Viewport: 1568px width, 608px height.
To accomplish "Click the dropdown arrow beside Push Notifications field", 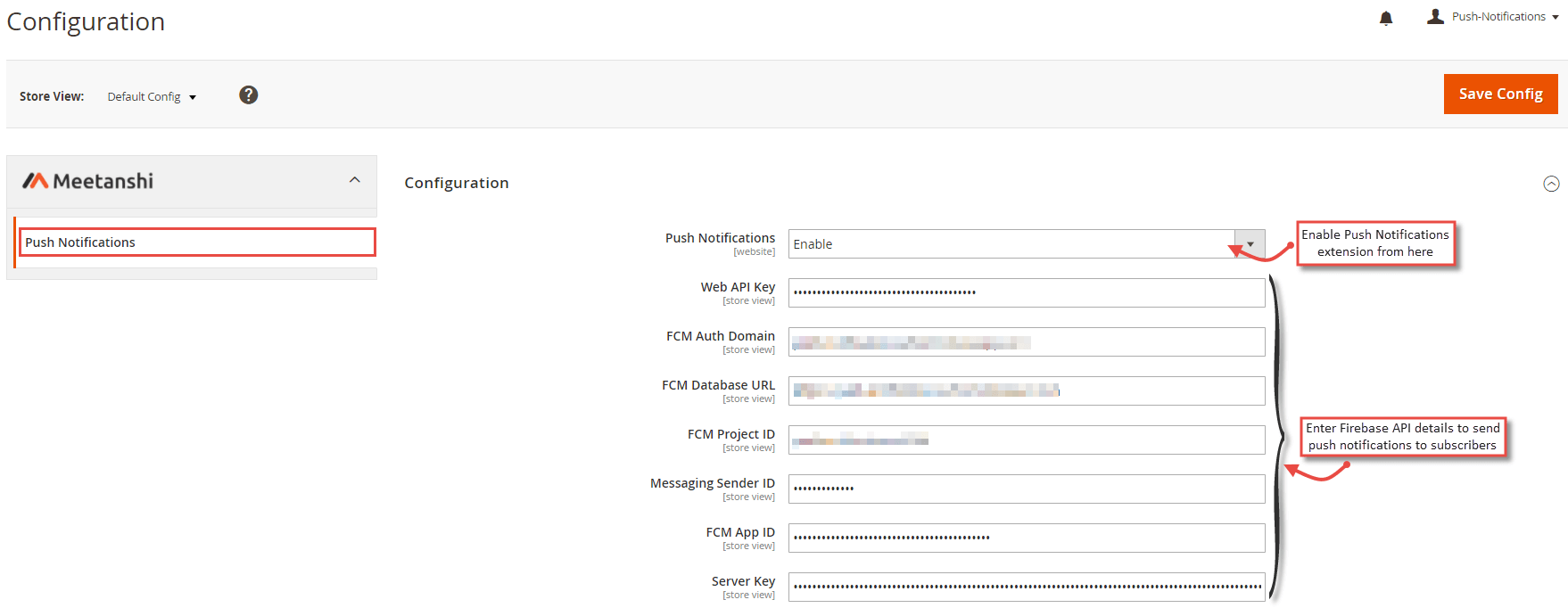I will click(x=1249, y=243).
